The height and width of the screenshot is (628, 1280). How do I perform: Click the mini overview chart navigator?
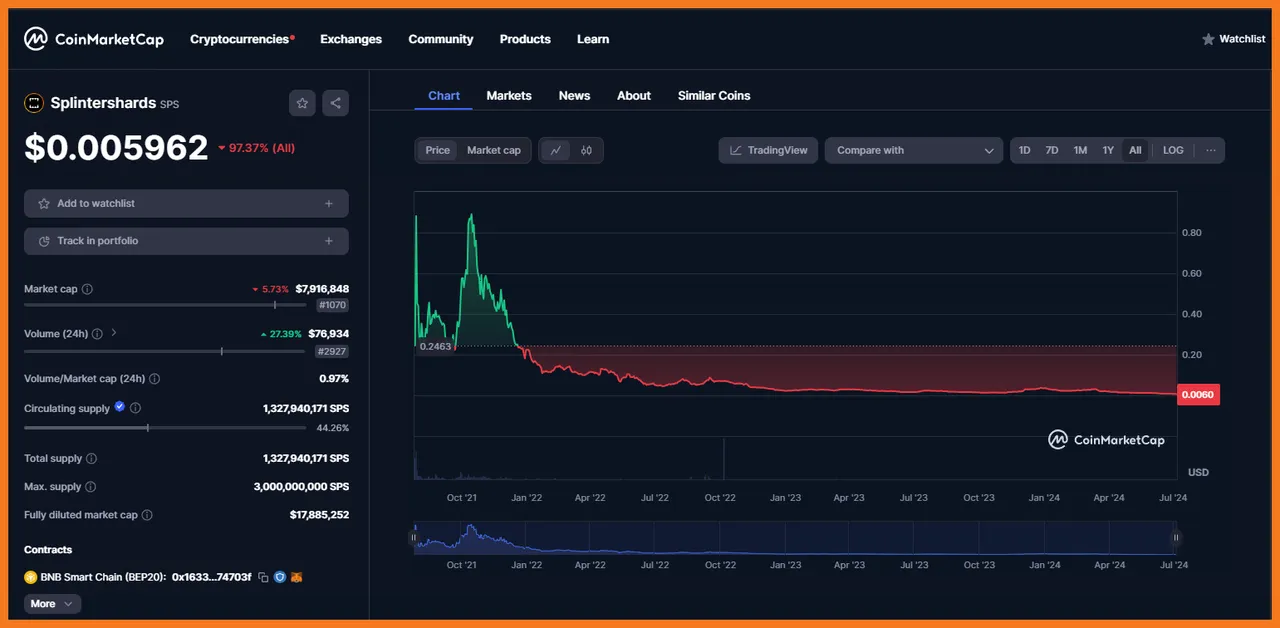point(795,538)
